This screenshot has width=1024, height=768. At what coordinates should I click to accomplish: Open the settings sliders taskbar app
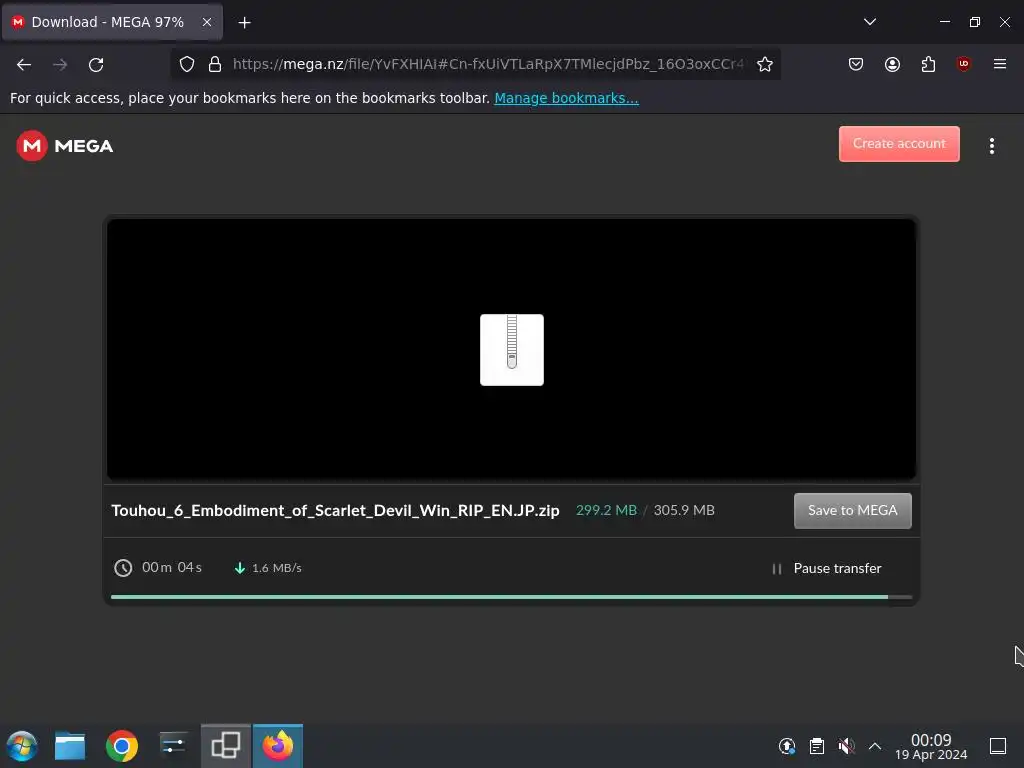173,745
